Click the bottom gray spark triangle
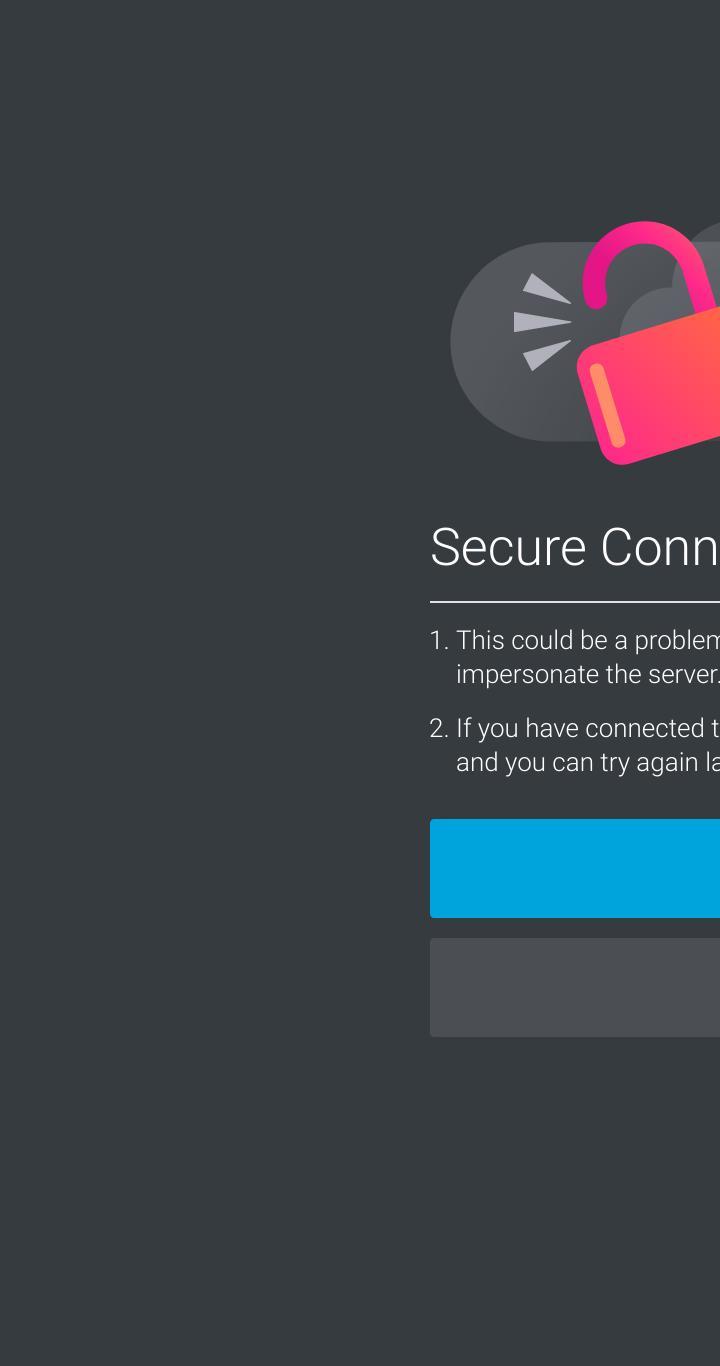 pyautogui.click(x=547, y=355)
